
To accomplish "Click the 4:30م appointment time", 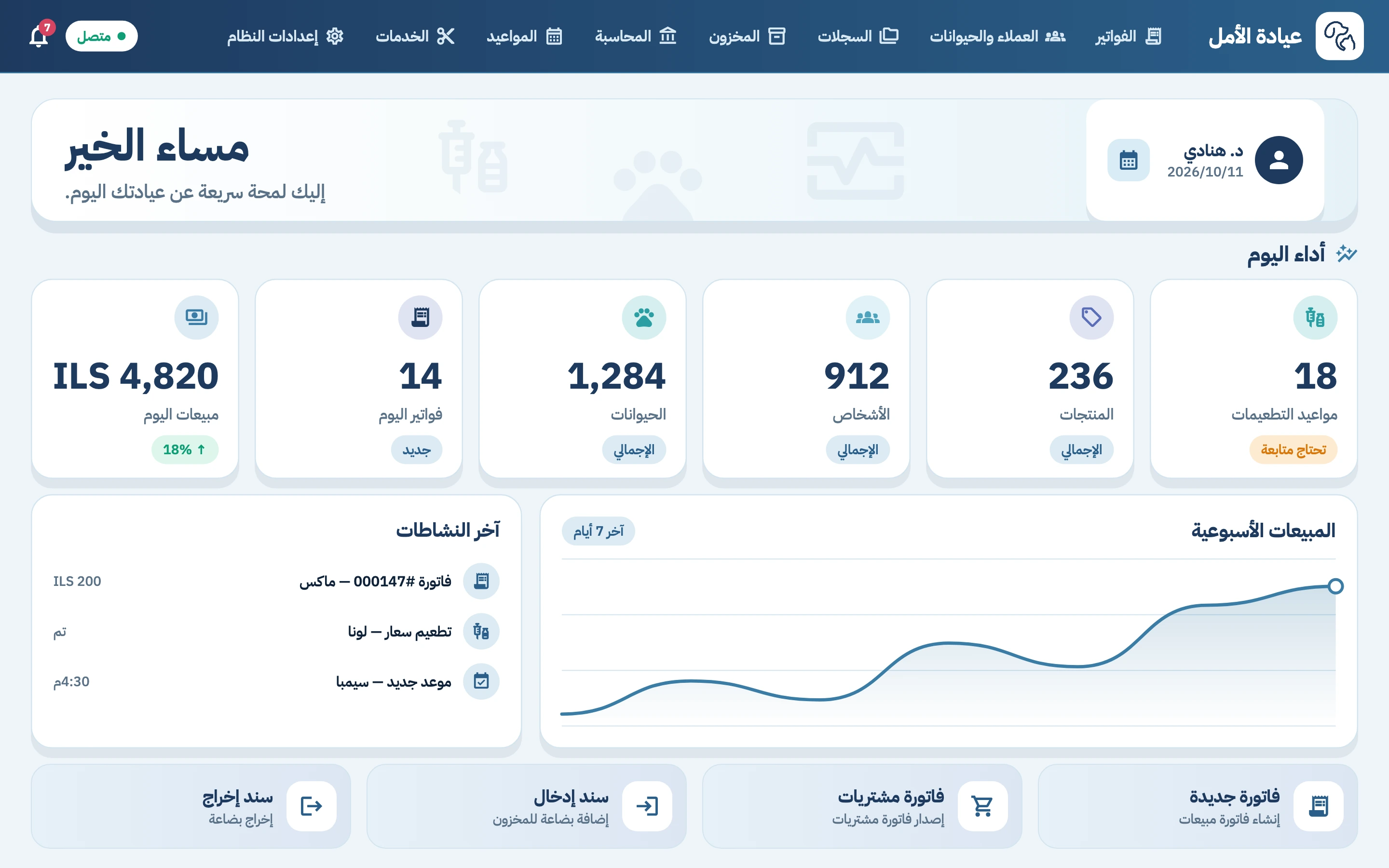I will (x=71, y=681).
